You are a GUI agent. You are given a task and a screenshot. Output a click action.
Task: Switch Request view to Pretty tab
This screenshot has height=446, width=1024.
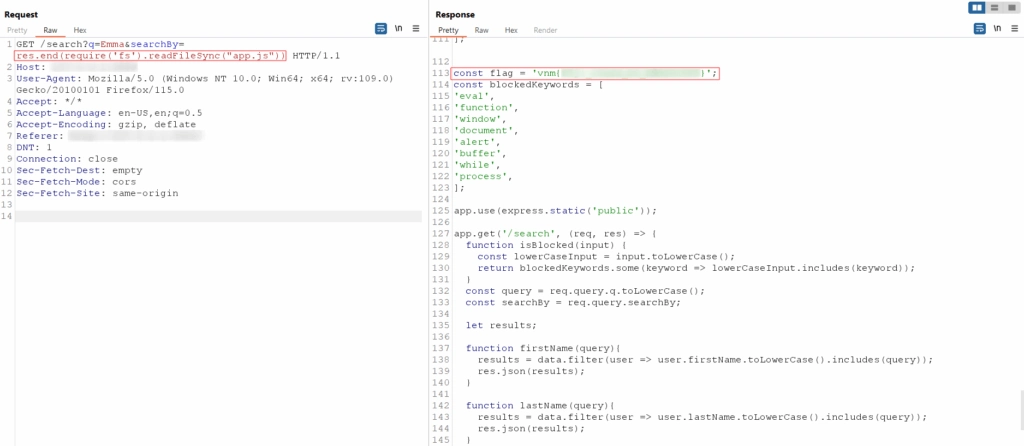(x=17, y=31)
